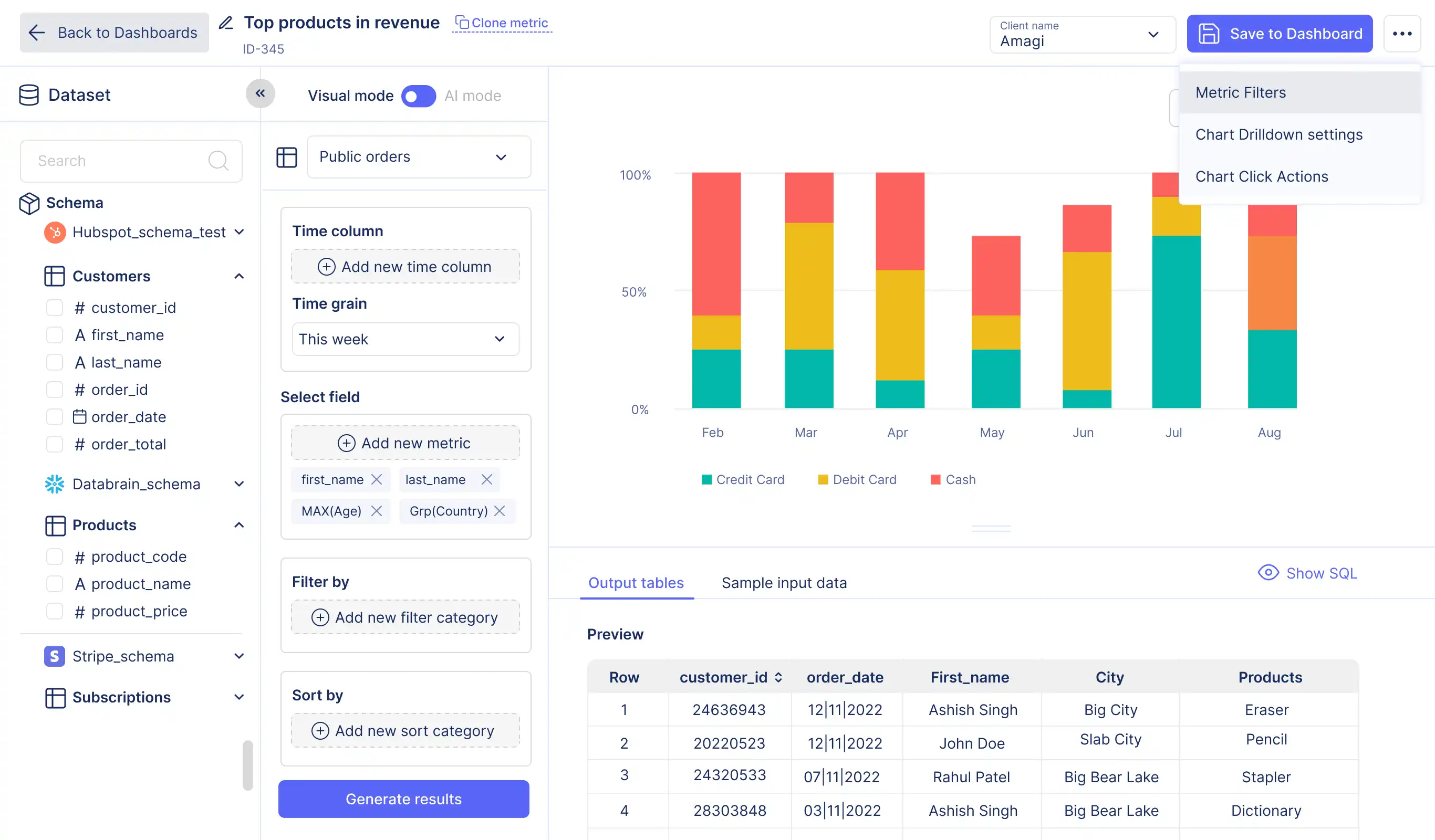Click the Subscriptions table icon
Viewport: 1435px width, 840px height.
point(55,697)
